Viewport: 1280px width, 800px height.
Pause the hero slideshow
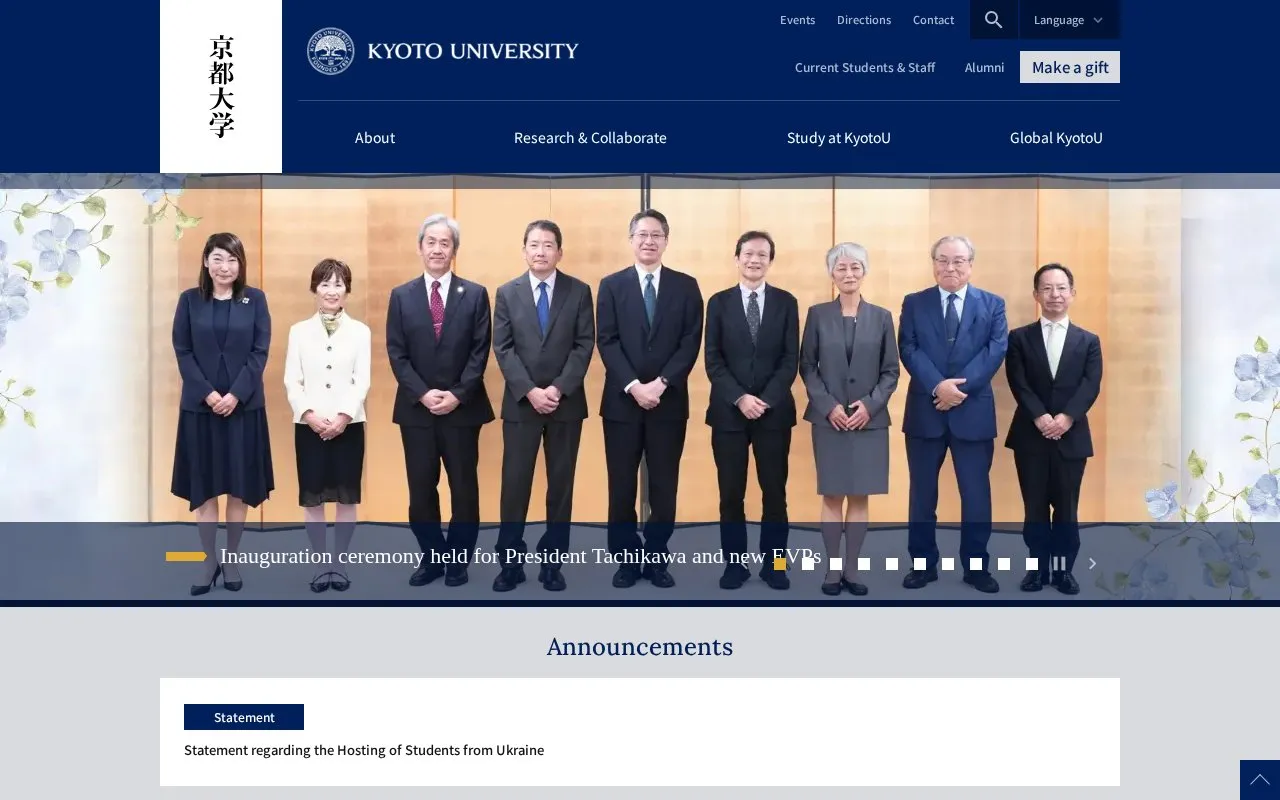[1059, 564]
